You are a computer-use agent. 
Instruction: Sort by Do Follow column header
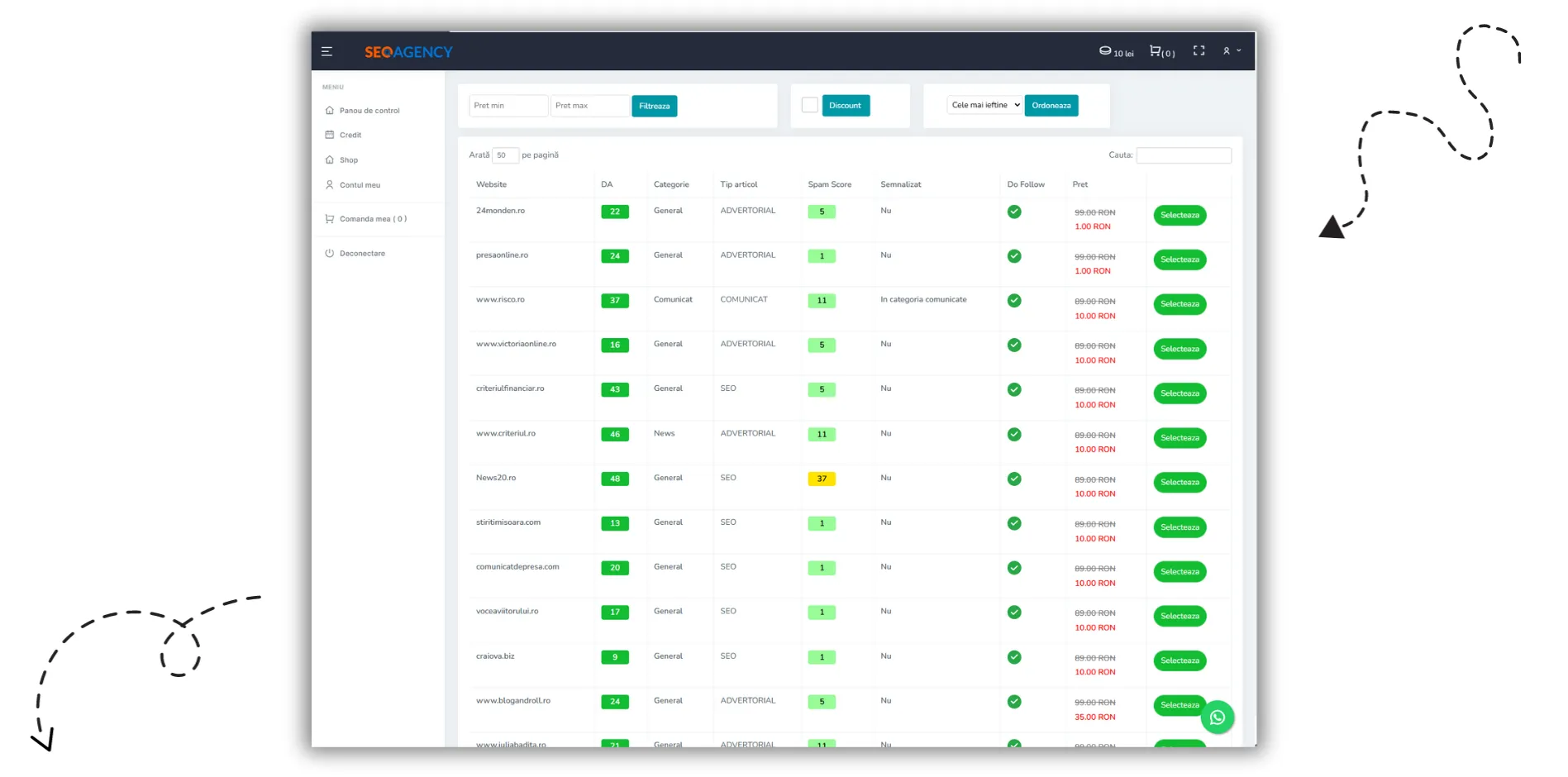1026,184
